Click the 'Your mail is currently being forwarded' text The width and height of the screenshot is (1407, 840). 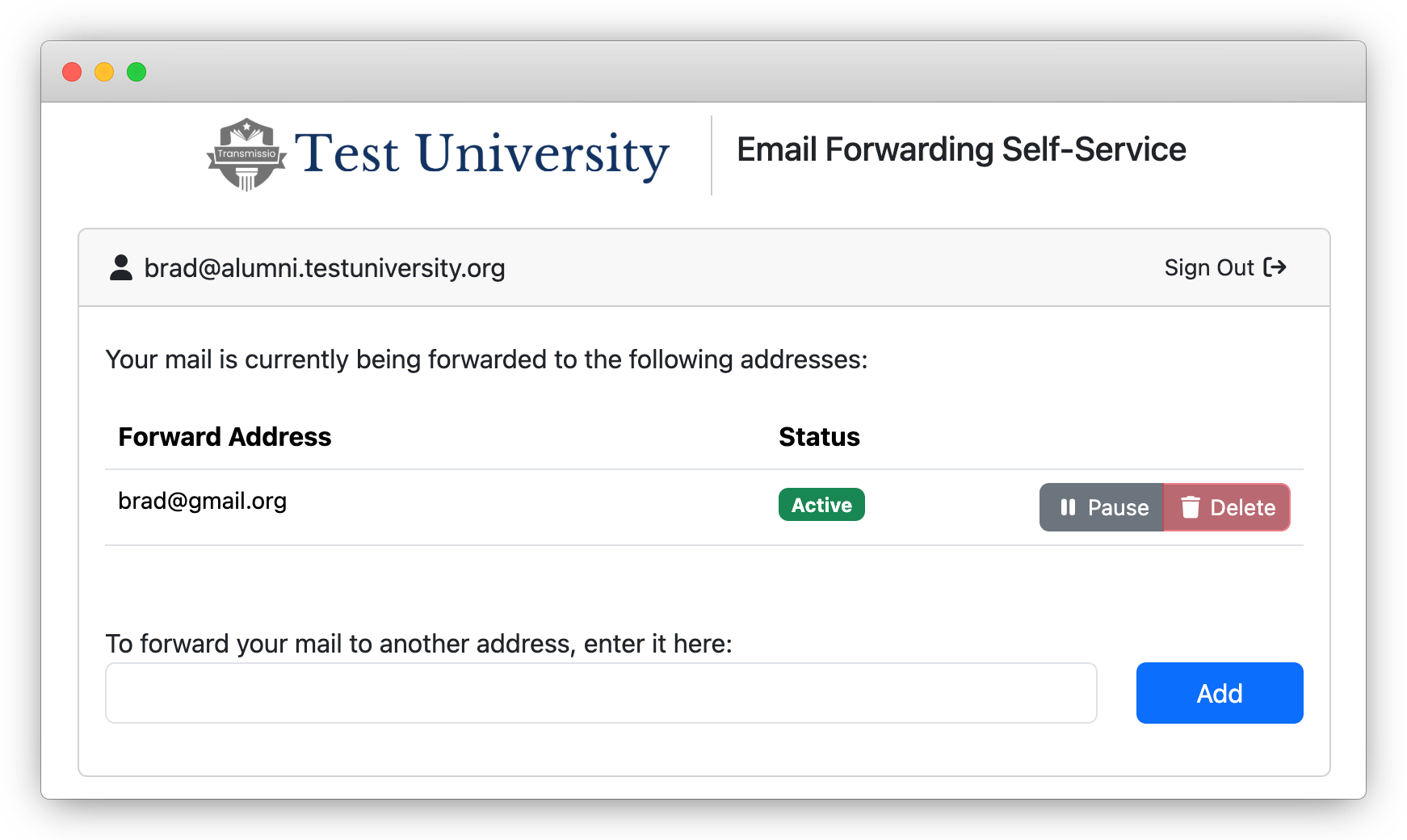tap(486, 359)
